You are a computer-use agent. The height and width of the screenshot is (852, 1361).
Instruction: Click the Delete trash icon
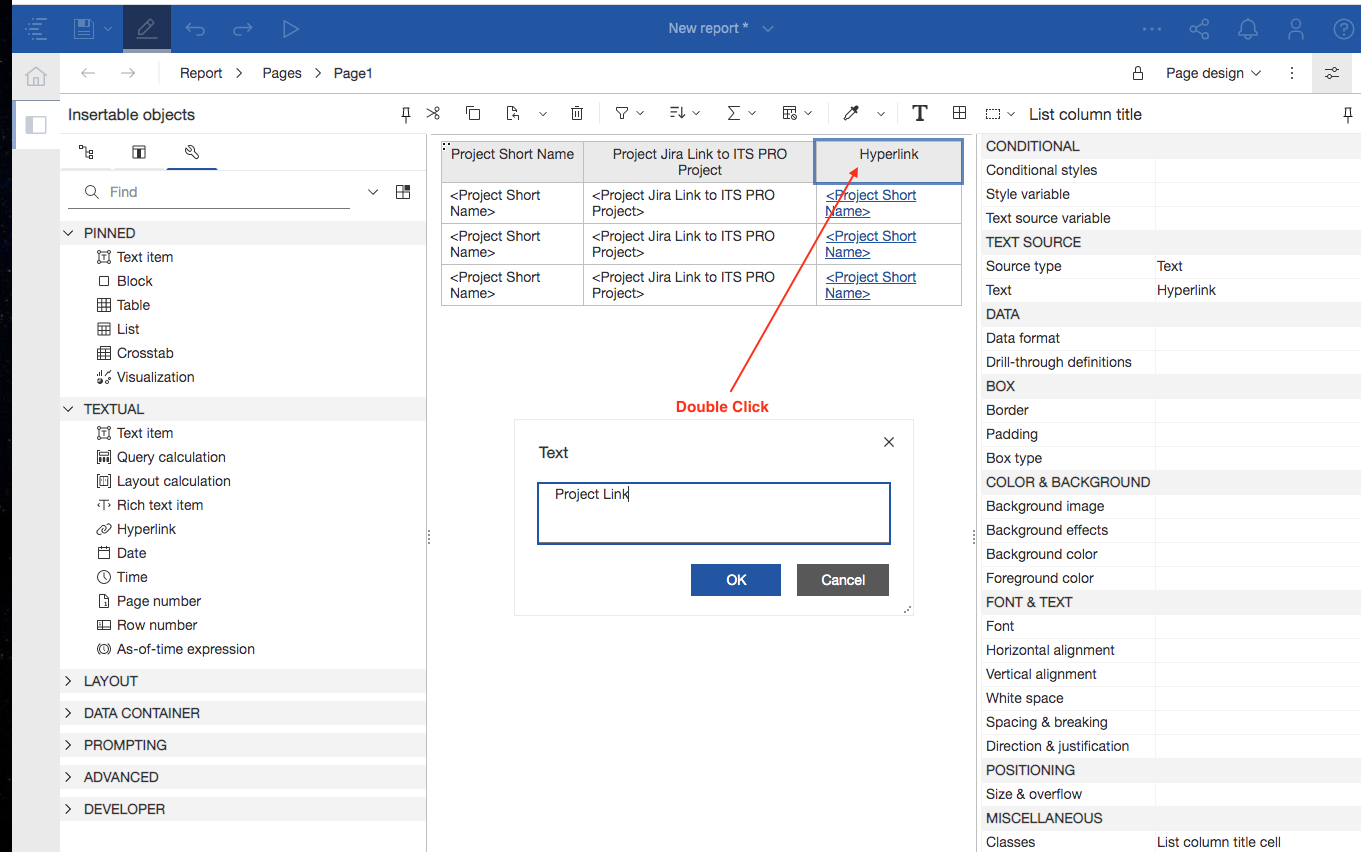pyautogui.click(x=577, y=114)
